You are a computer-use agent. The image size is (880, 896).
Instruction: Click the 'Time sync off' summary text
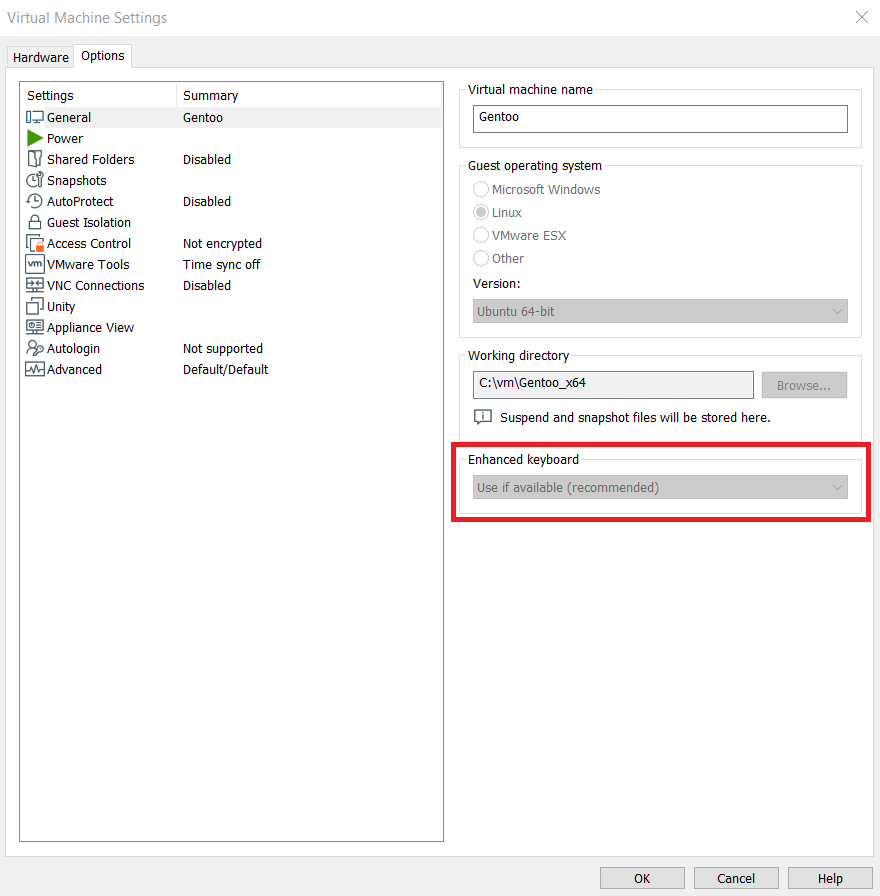click(221, 265)
